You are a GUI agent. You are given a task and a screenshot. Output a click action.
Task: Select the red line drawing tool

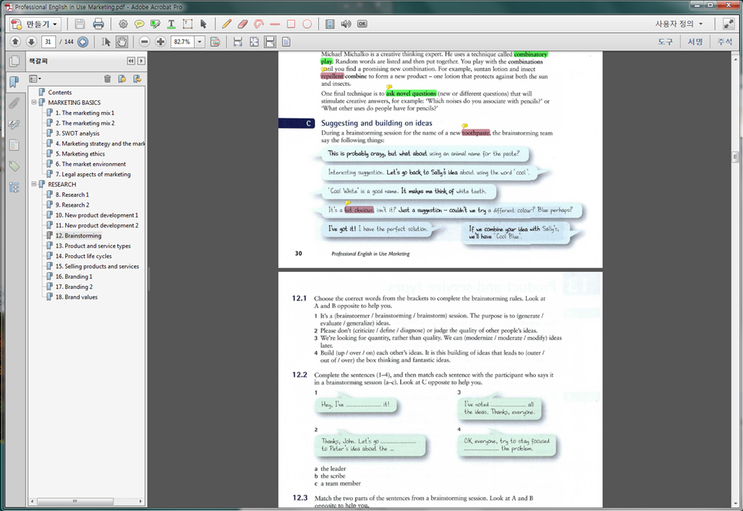coord(275,24)
